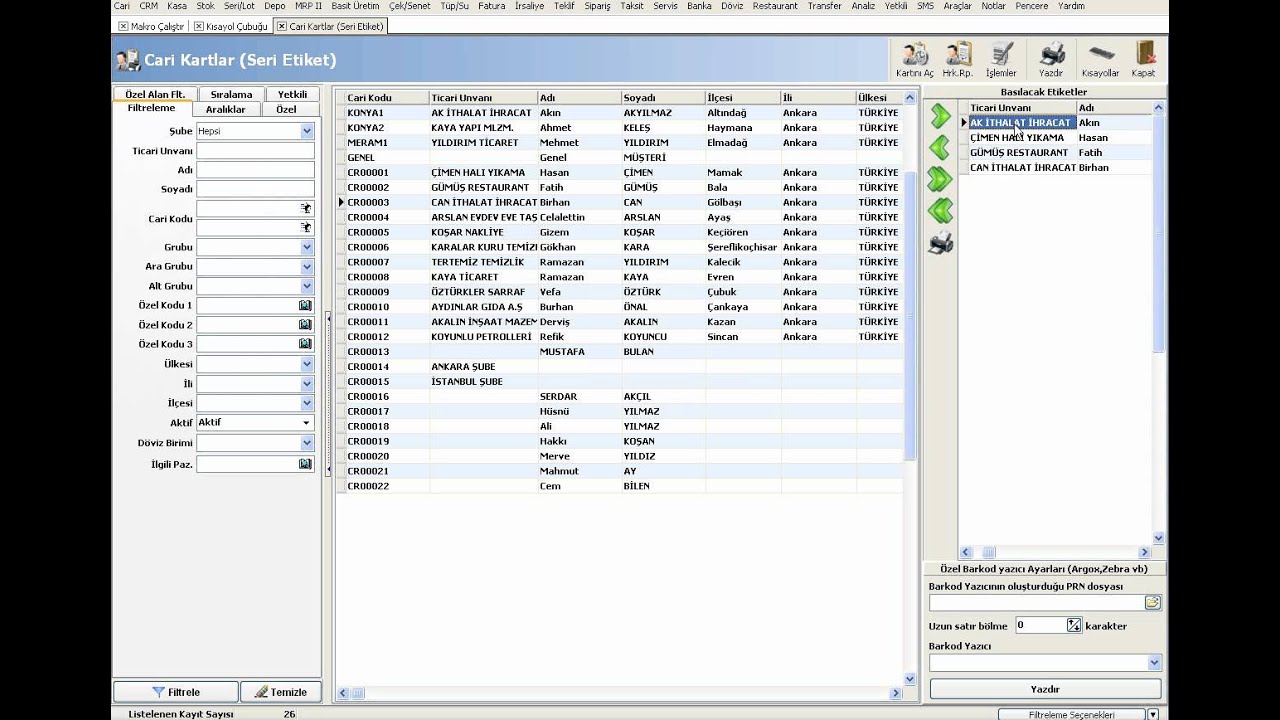Click the Kapat door icon
Image resolution: width=1280 pixels, height=720 pixels.
point(1143,59)
